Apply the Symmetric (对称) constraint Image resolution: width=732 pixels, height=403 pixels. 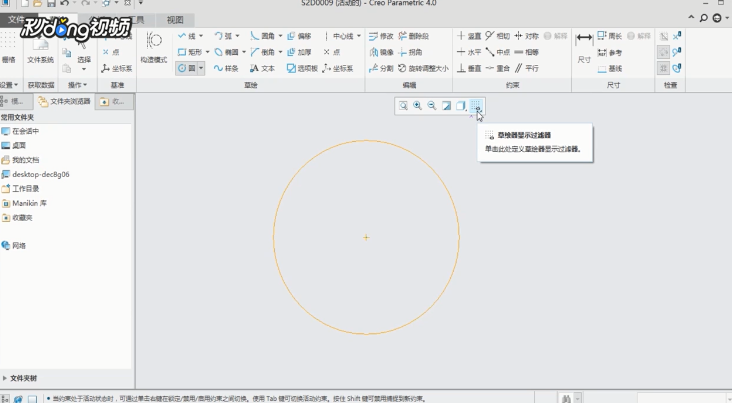527,36
